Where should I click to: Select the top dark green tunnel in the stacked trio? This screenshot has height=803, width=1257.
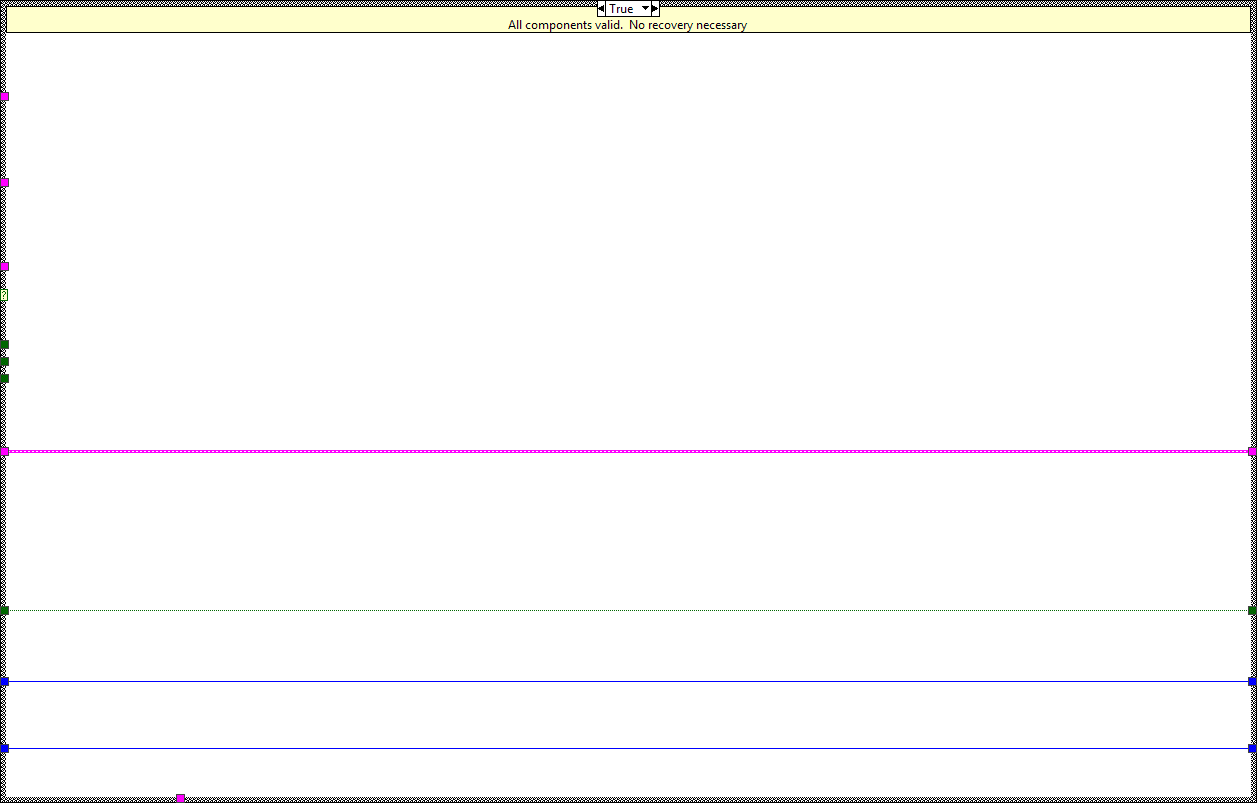(4, 344)
